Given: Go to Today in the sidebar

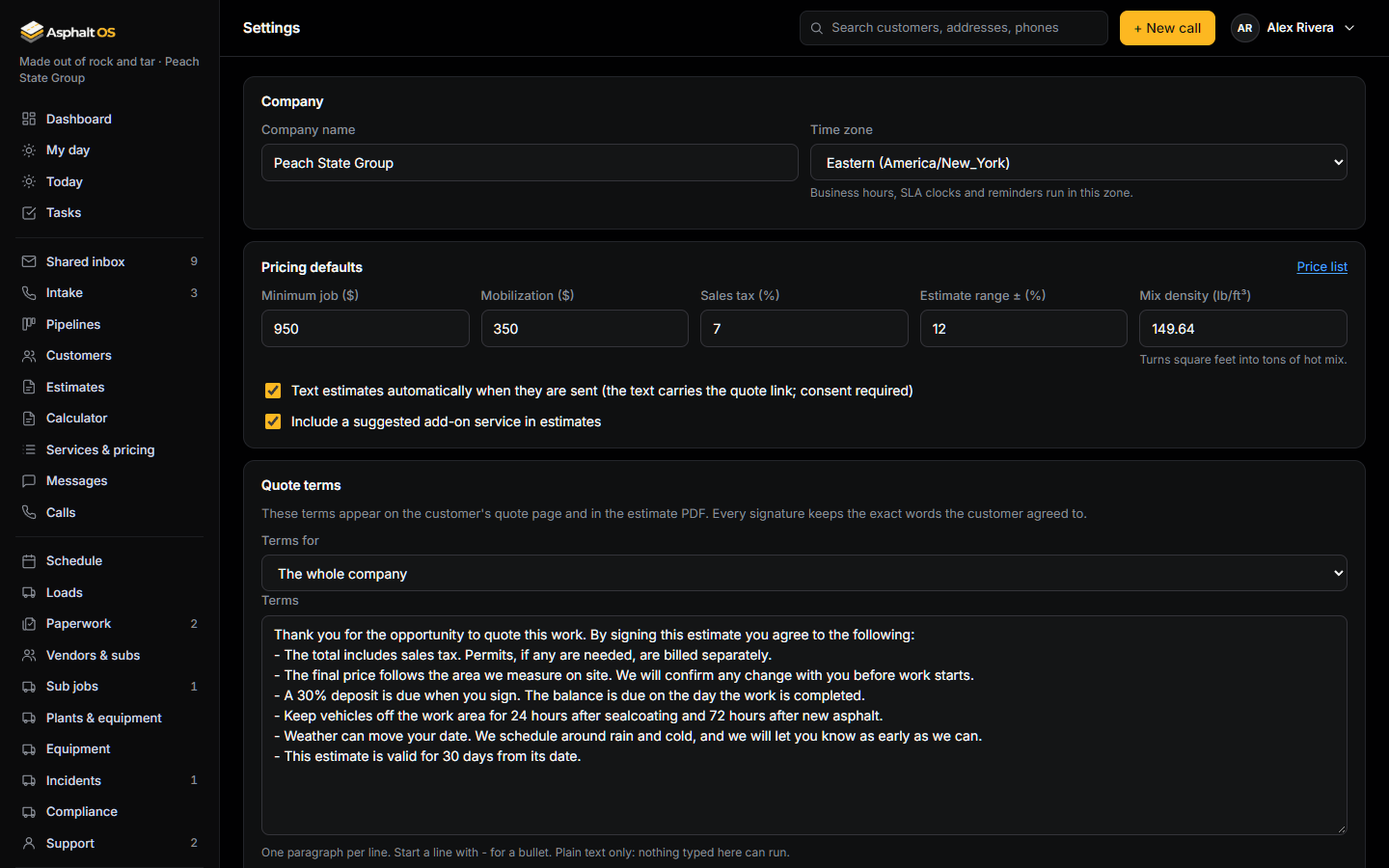Looking at the screenshot, I should tap(110, 181).
